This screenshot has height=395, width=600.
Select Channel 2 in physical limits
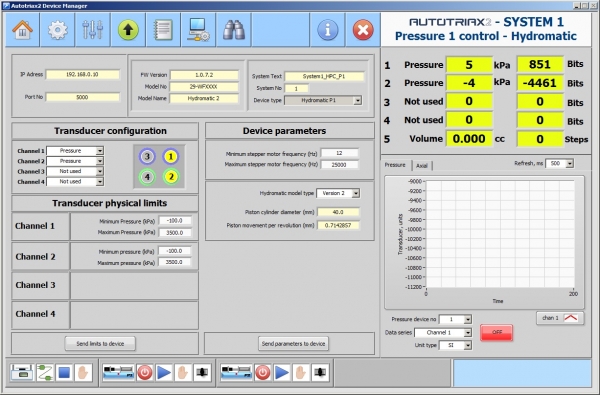40,256
